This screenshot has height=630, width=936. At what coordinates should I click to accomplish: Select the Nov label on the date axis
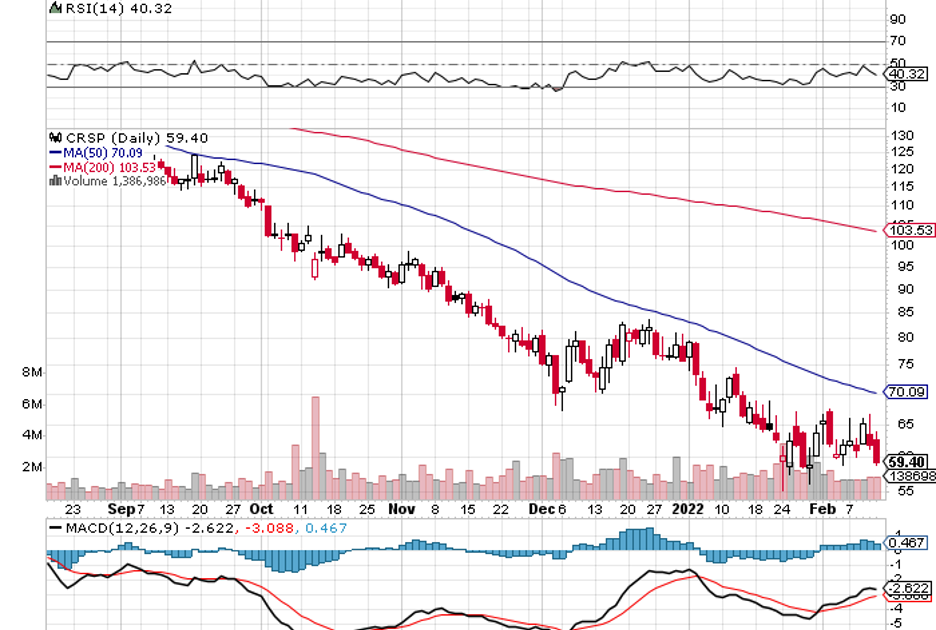(x=401, y=508)
